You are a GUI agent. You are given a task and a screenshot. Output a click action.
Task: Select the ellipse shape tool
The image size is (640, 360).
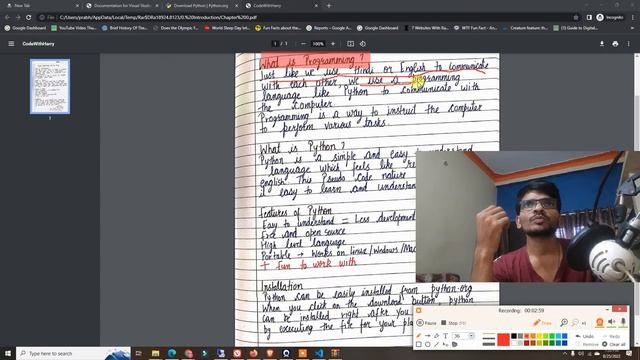[428, 344]
